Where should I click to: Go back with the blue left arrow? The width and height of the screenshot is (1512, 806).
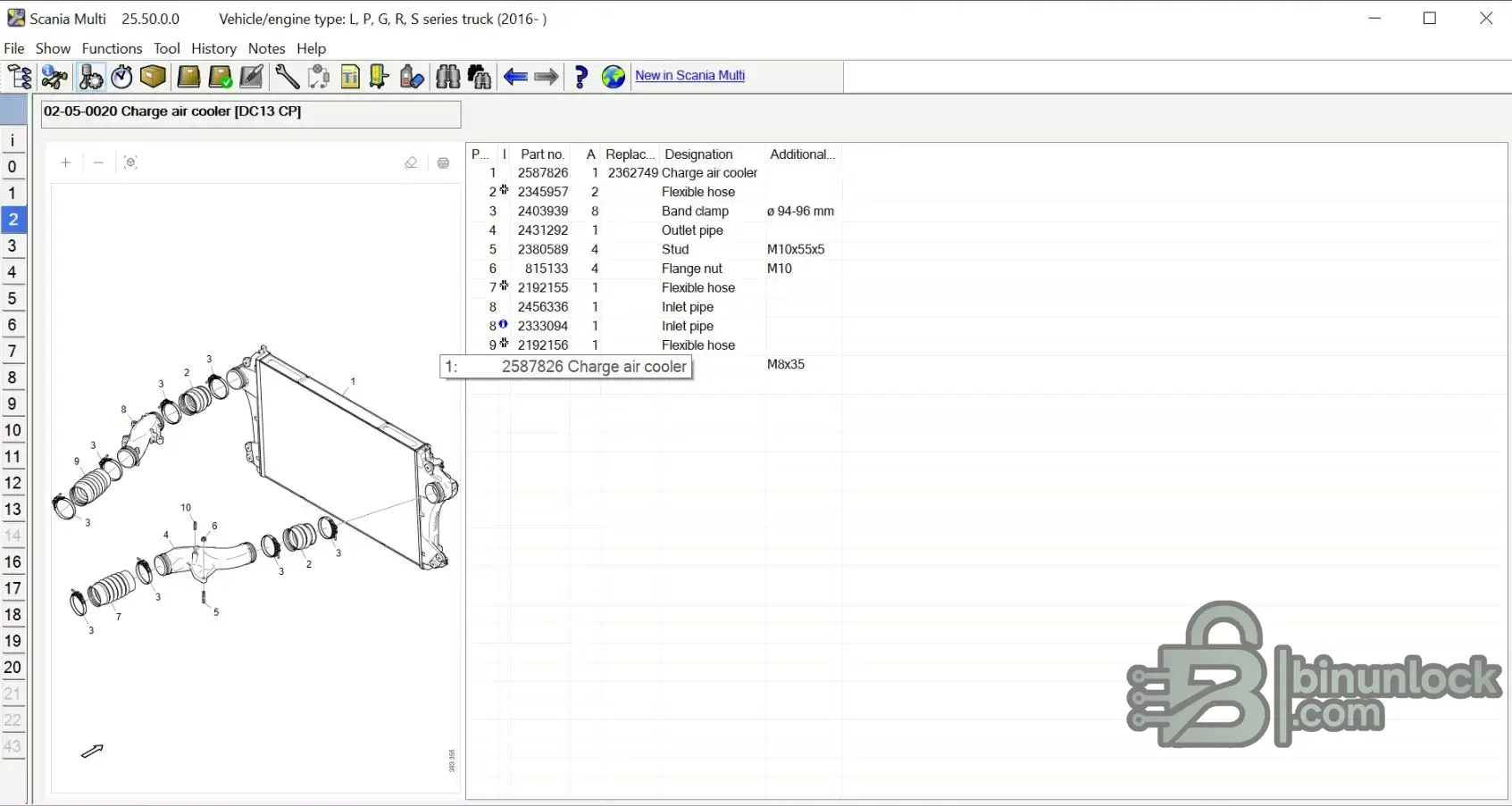click(515, 77)
